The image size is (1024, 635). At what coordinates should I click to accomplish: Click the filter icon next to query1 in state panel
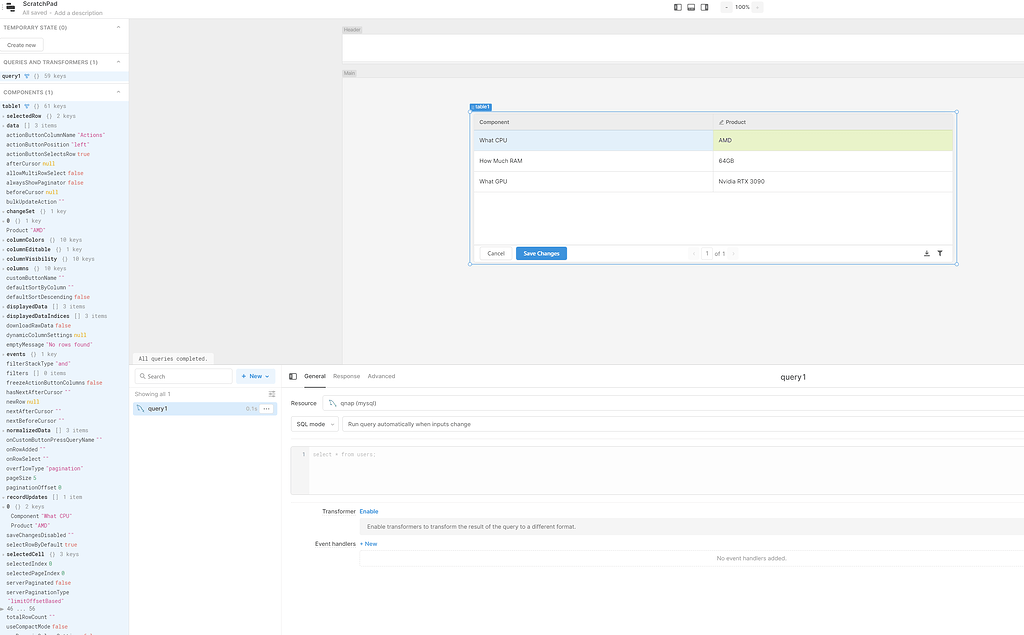26,76
